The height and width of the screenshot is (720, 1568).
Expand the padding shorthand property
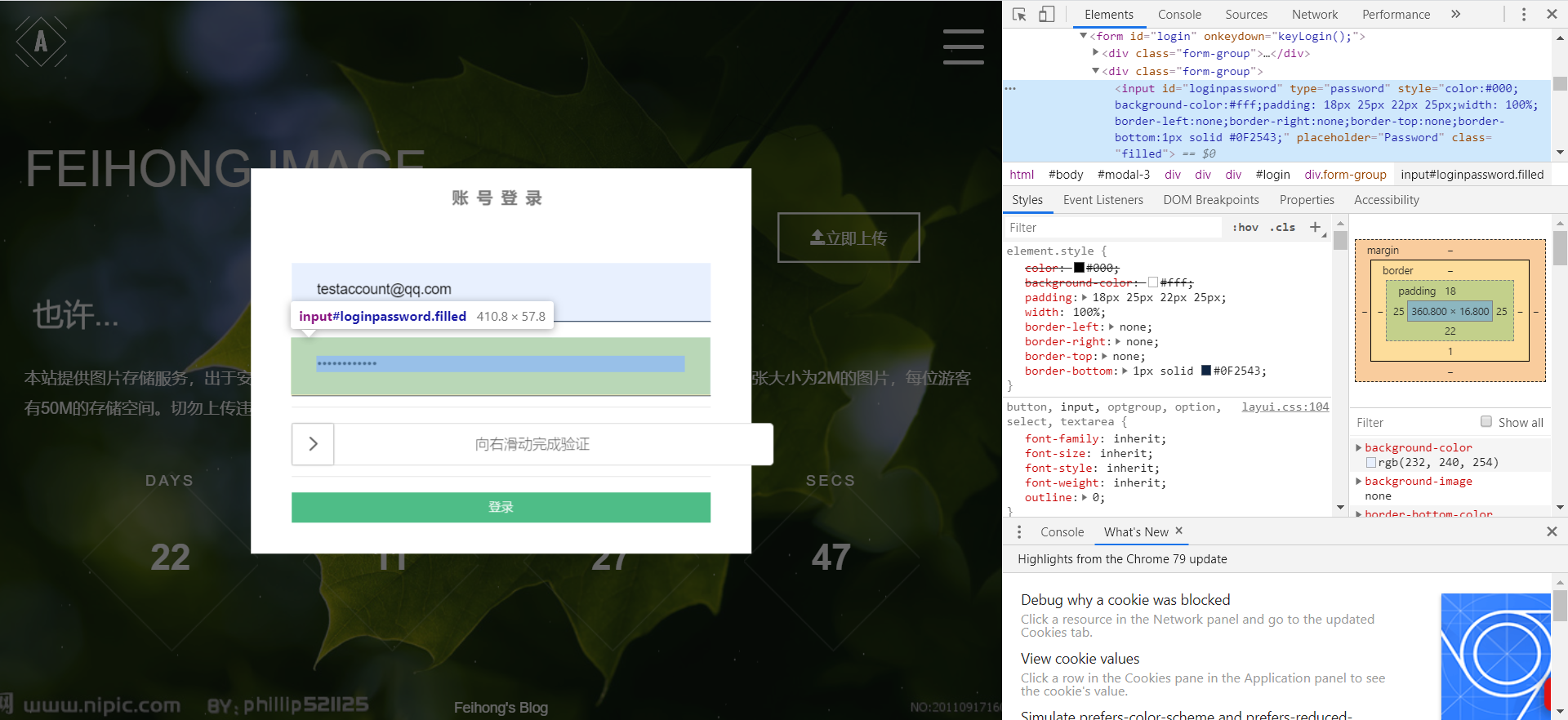pyautogui.click(x=1085, y=298)
